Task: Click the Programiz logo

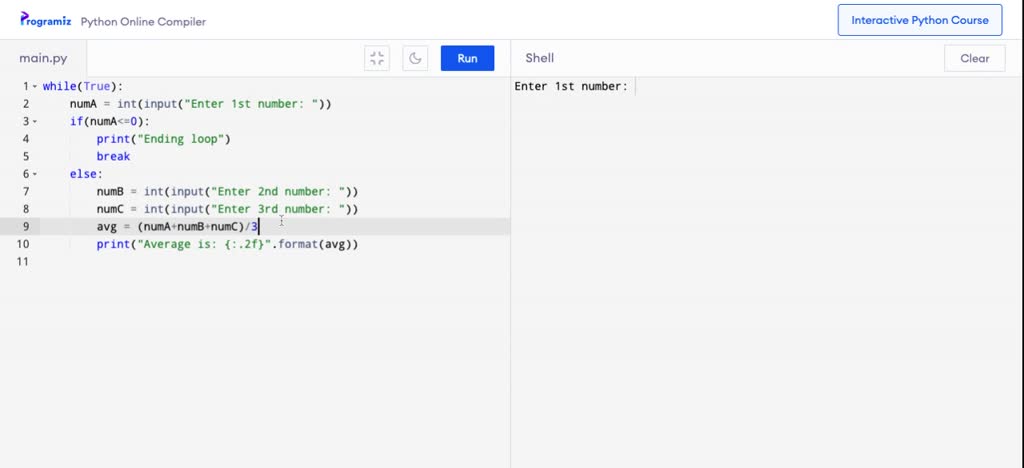Action: tap(46, 20)
